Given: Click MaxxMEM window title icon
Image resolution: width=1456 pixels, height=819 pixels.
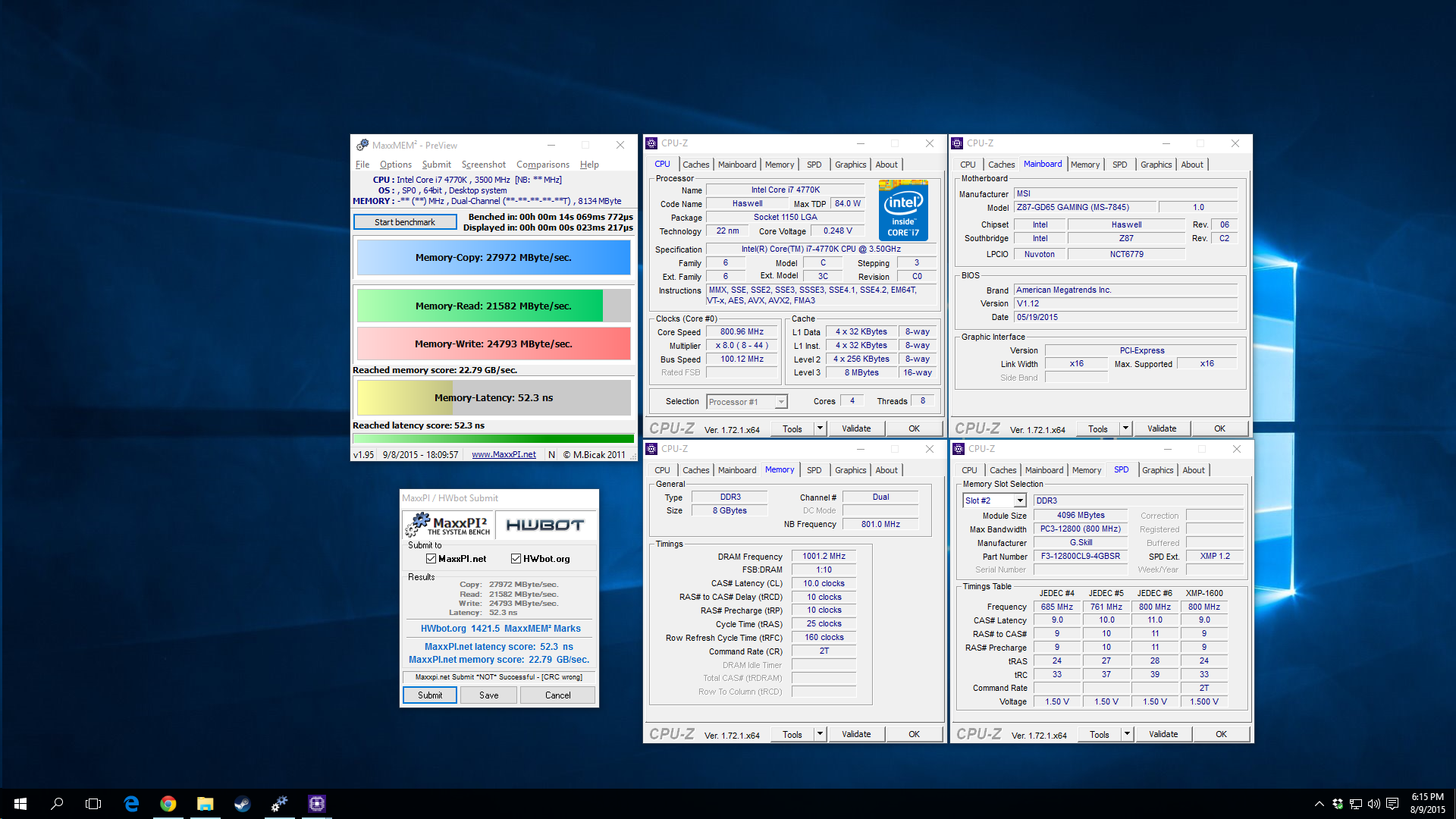Looking at the screenshot, I should click(362, 145).
